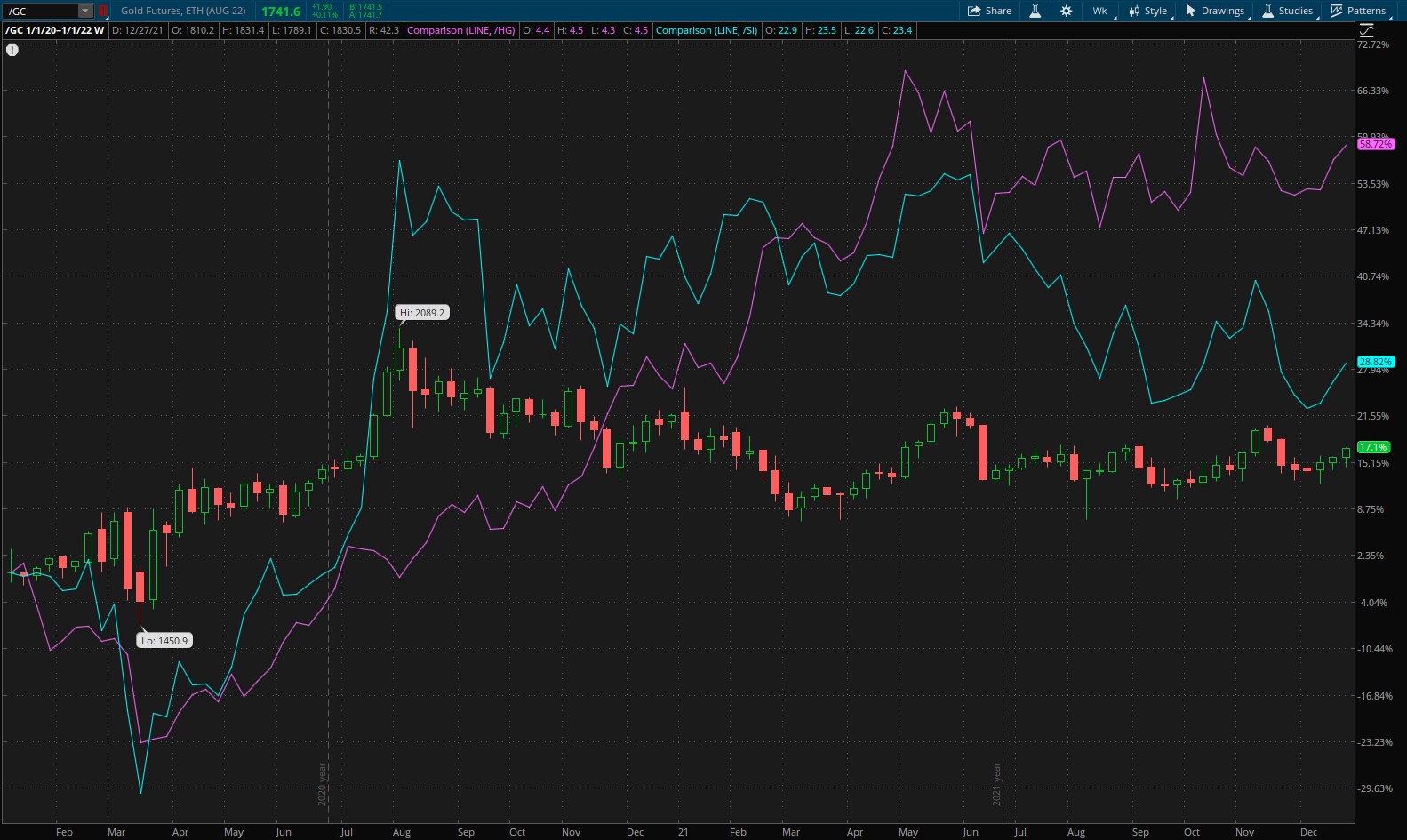Open the Studies menu
The image size is (1407, 840).
coord(1288,11)
